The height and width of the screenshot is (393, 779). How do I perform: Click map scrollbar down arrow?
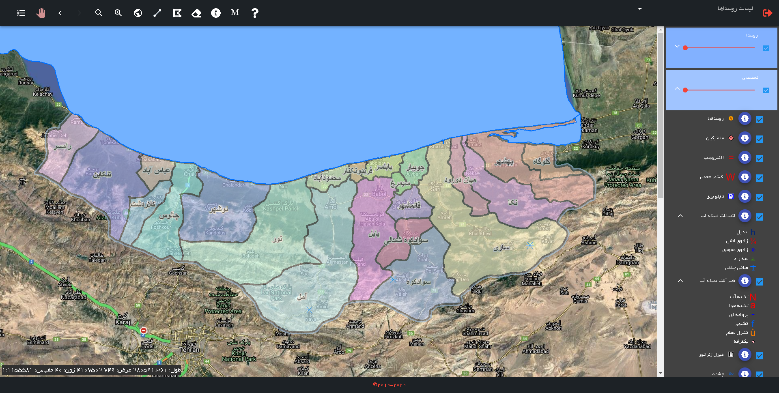click(660, 373)
